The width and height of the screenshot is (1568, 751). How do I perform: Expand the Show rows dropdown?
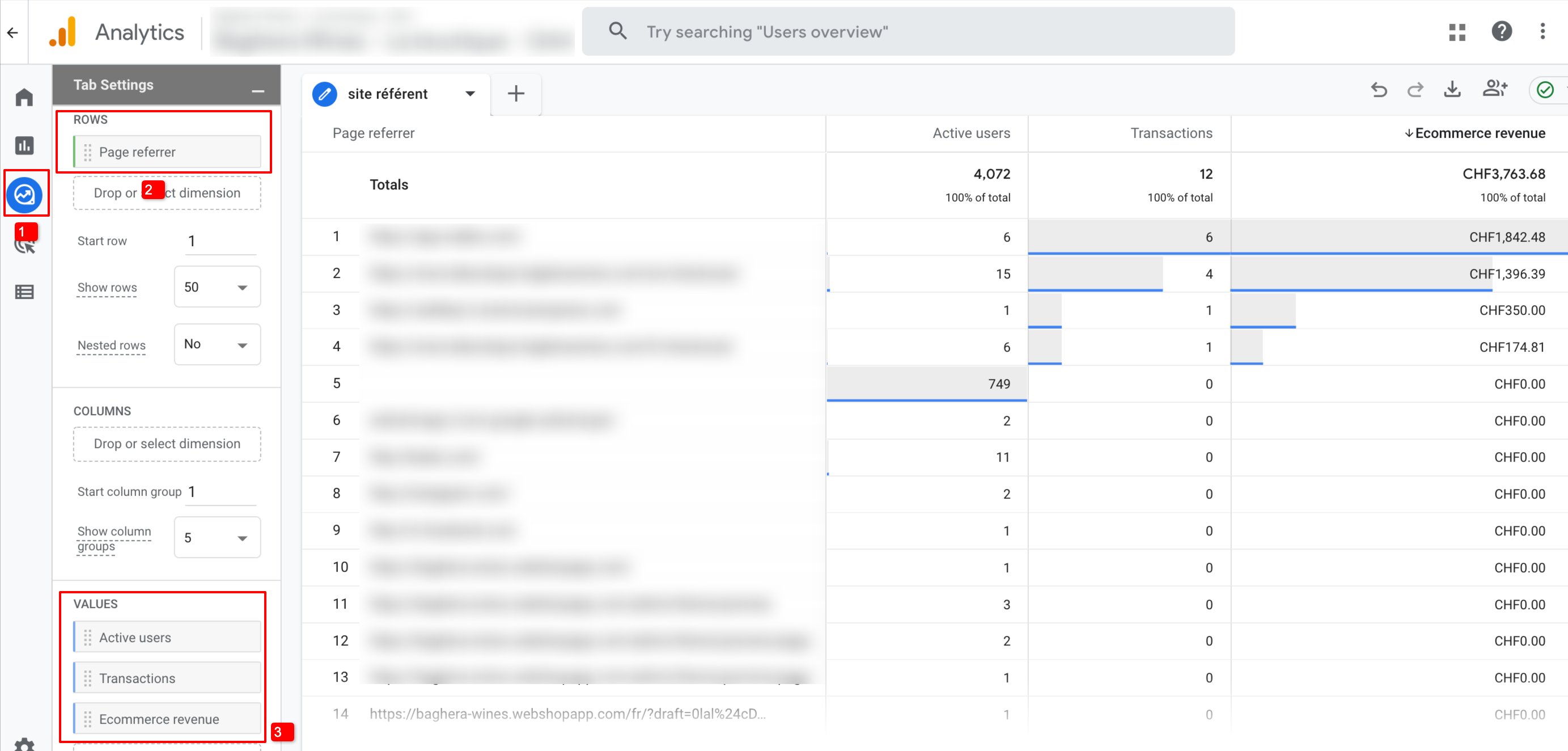pyautogui.click(x=217, y=287)
